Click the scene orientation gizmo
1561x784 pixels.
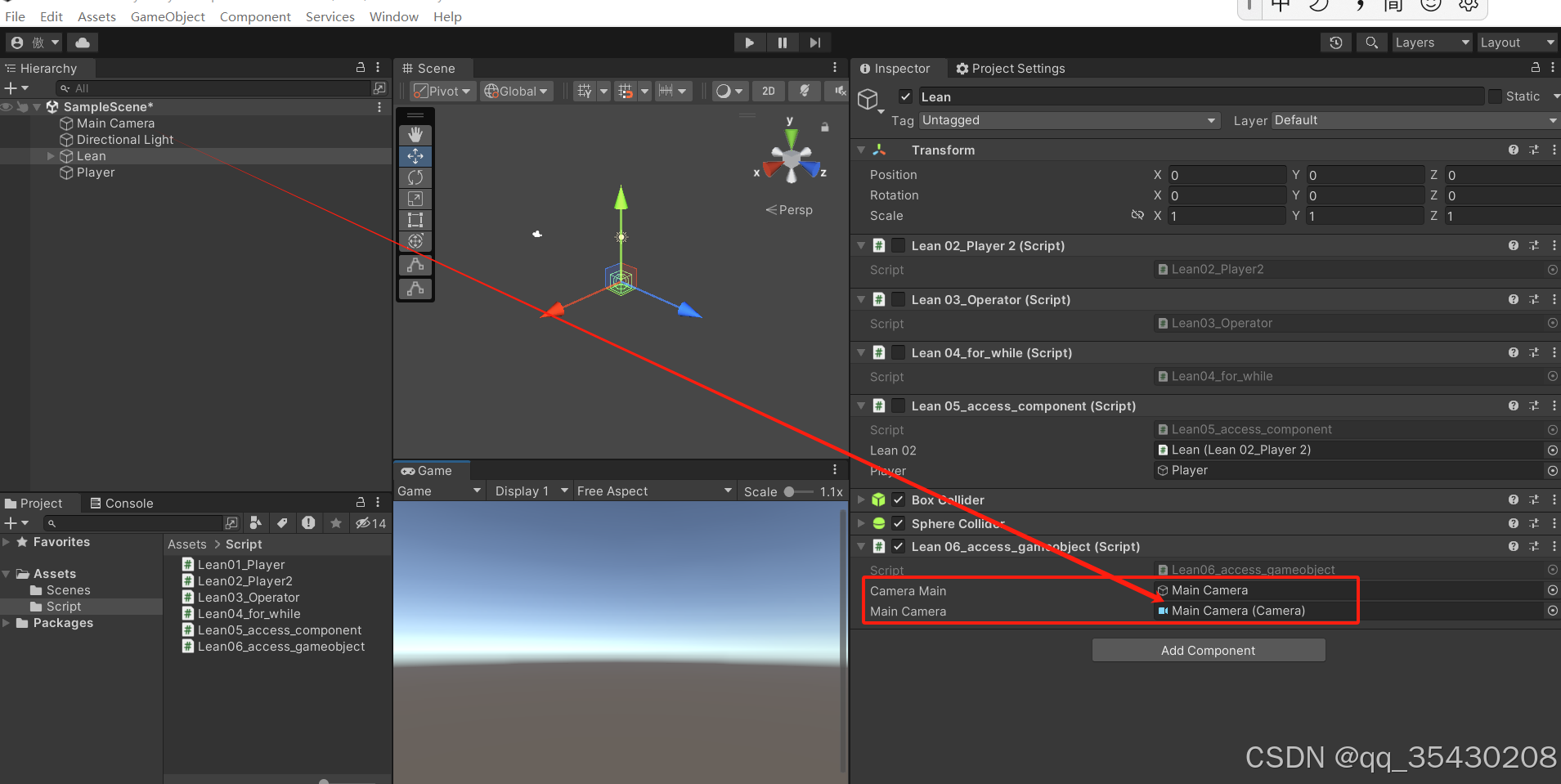click(x=791, y=157)
